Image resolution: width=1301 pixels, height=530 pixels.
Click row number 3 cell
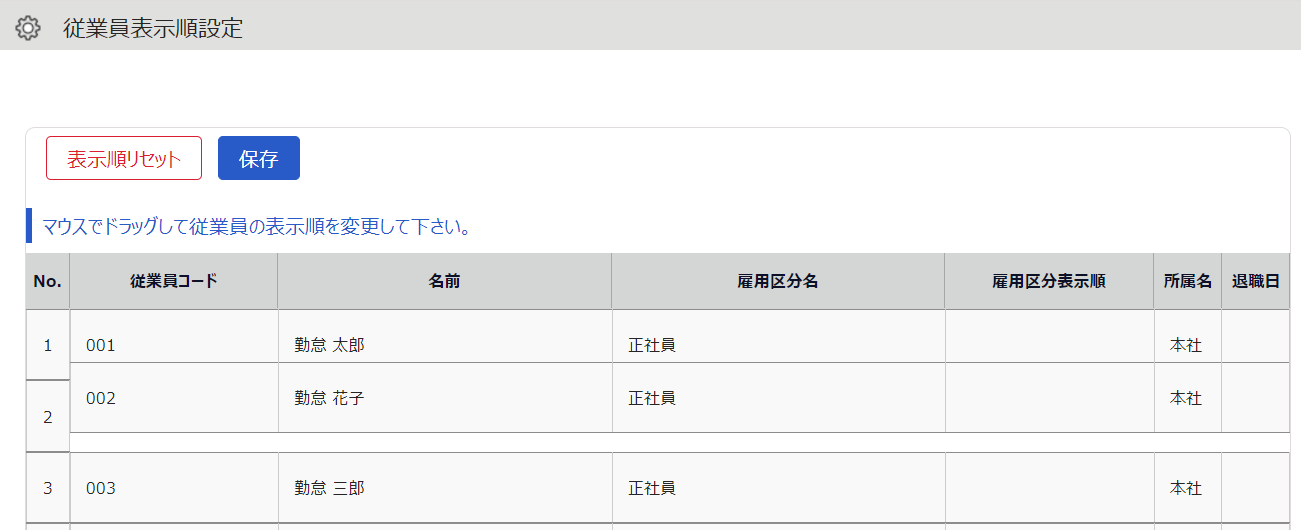point(47,488)
